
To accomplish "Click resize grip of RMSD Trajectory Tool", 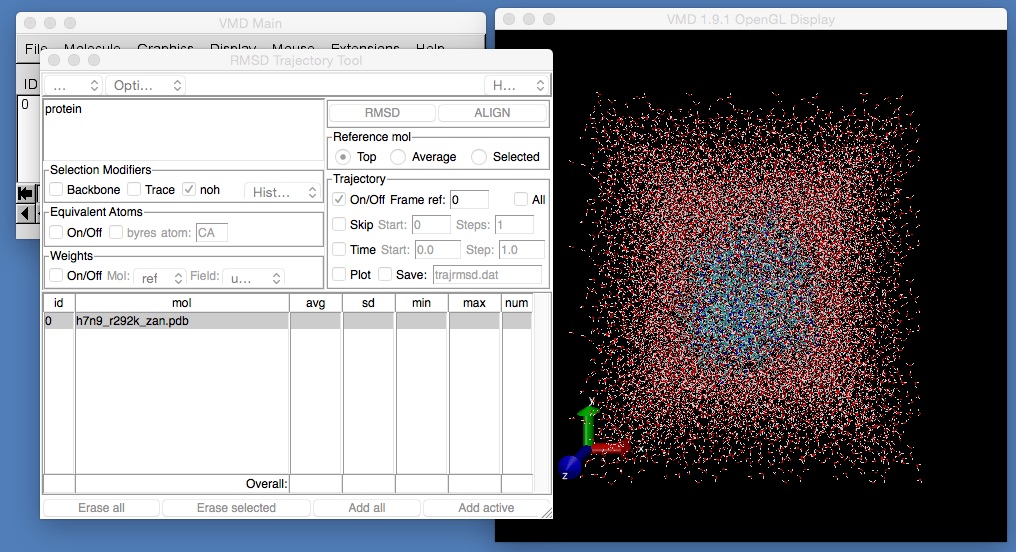I will 547,513.
